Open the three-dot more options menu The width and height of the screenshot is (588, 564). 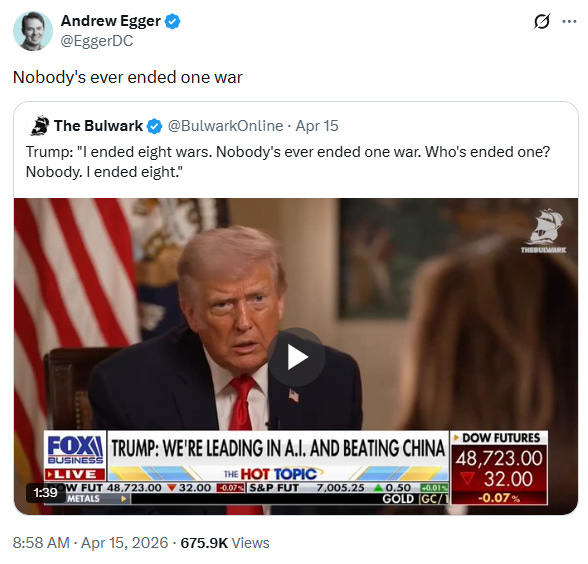(x=569, y=22)
